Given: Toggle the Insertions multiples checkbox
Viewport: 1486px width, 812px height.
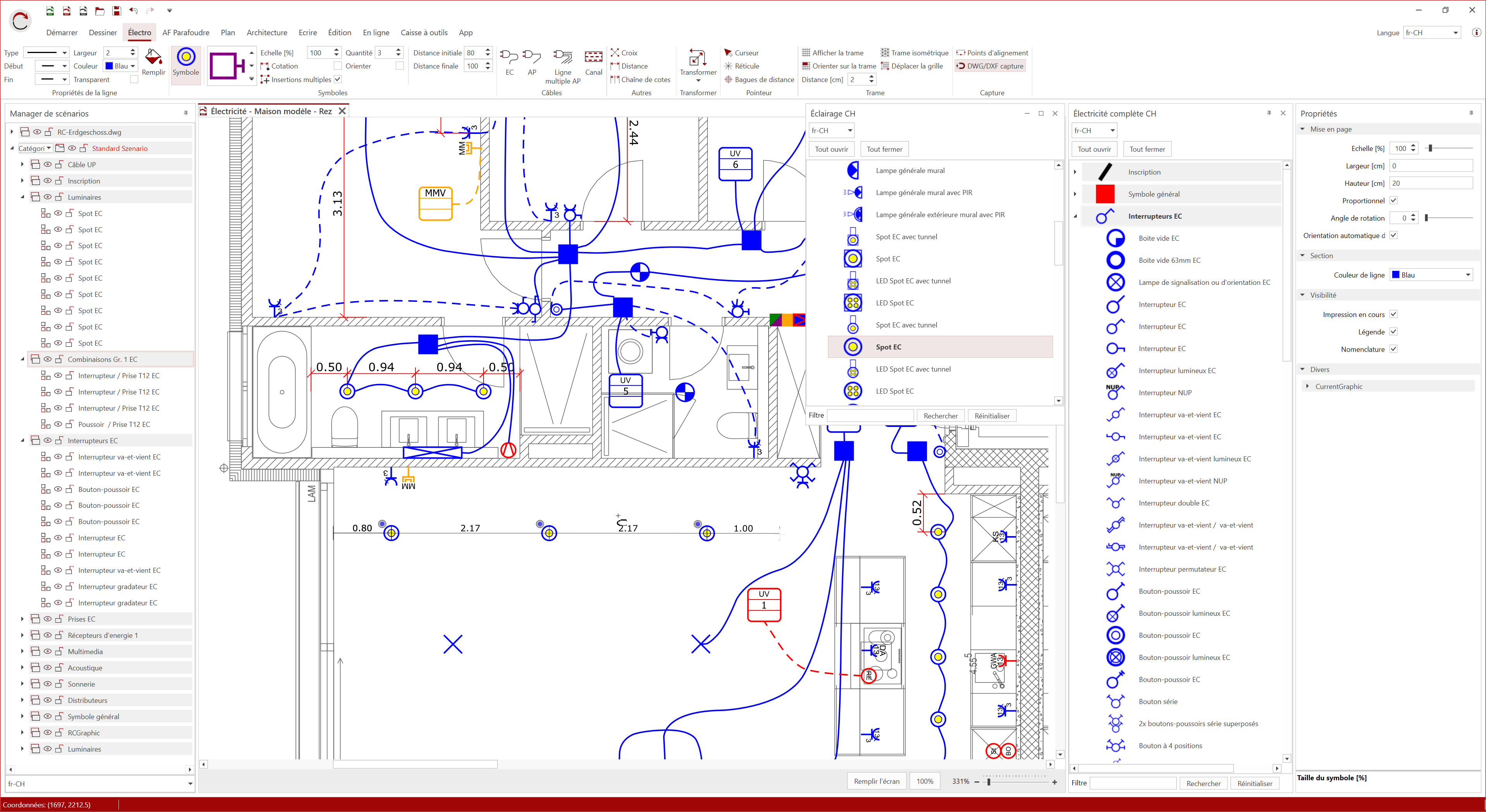Looking at the screenshot, I should point(338,80).
